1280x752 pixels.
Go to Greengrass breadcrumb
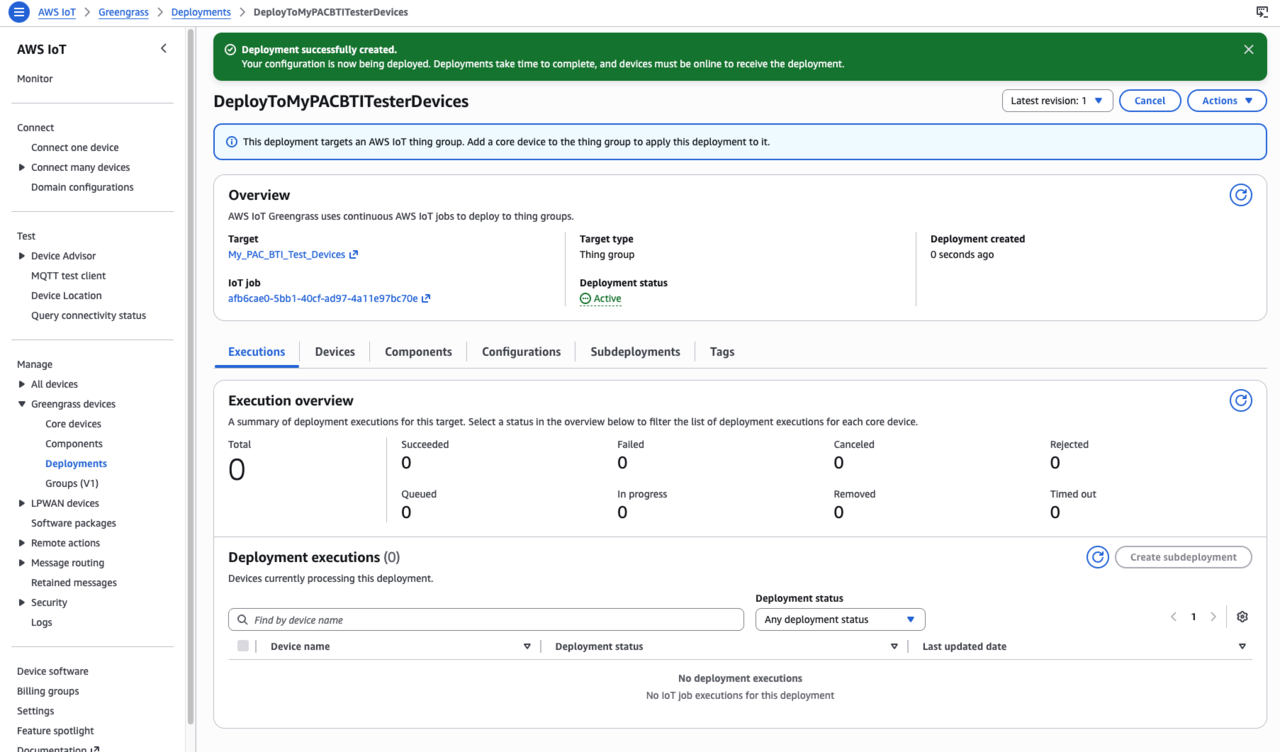coord(124,12)
